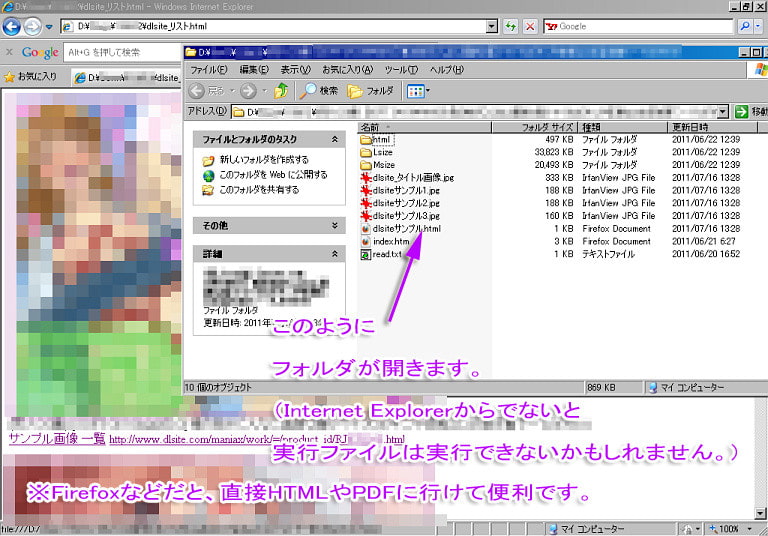Screen dimensions: 768x536
Task: Open the ツール(T) menu in Explorer
Action: pos(401,70)
